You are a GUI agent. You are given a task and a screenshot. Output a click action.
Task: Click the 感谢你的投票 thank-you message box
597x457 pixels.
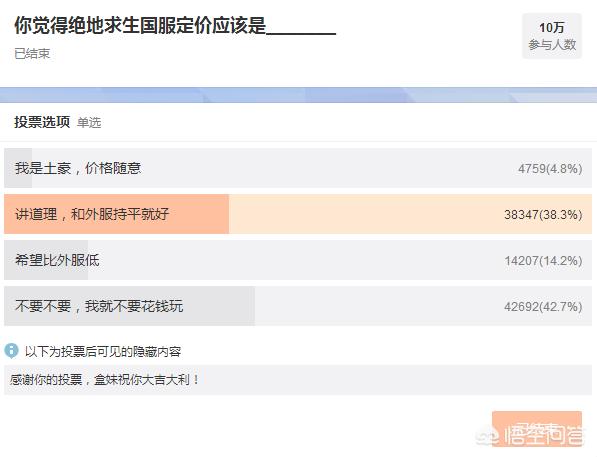(298, 380)
